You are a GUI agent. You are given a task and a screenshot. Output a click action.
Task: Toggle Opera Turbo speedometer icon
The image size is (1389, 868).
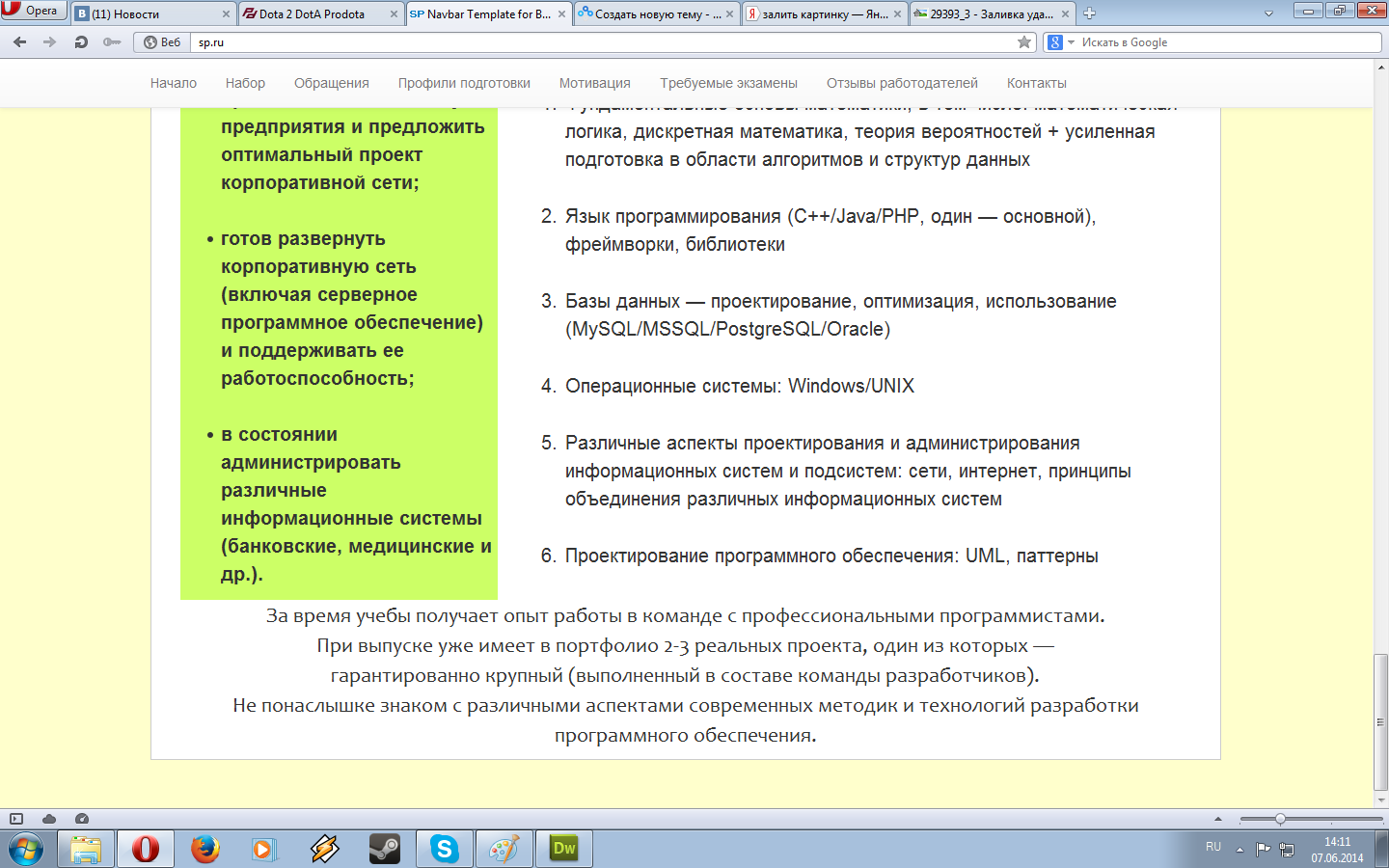(x=82, y=819)
